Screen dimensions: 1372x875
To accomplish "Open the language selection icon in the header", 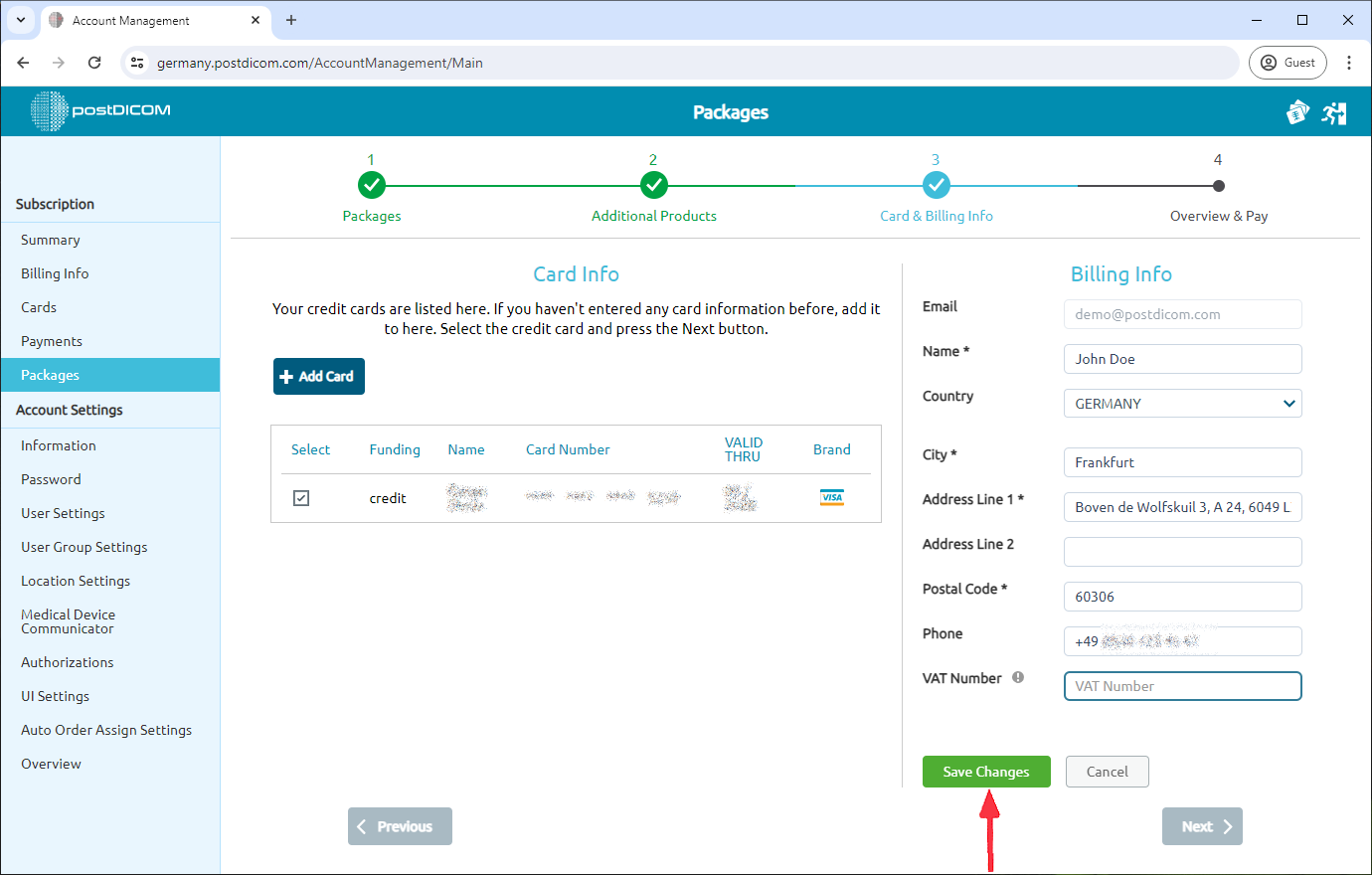I will click(1297, 112).
